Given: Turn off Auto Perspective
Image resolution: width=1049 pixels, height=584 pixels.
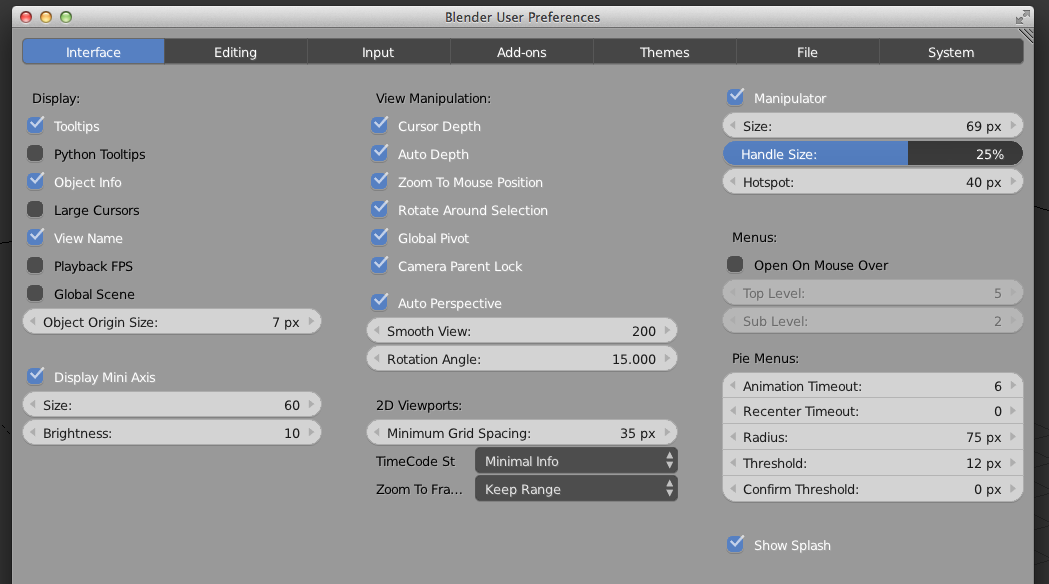Looking at the screenshot, I should [379, 303].
